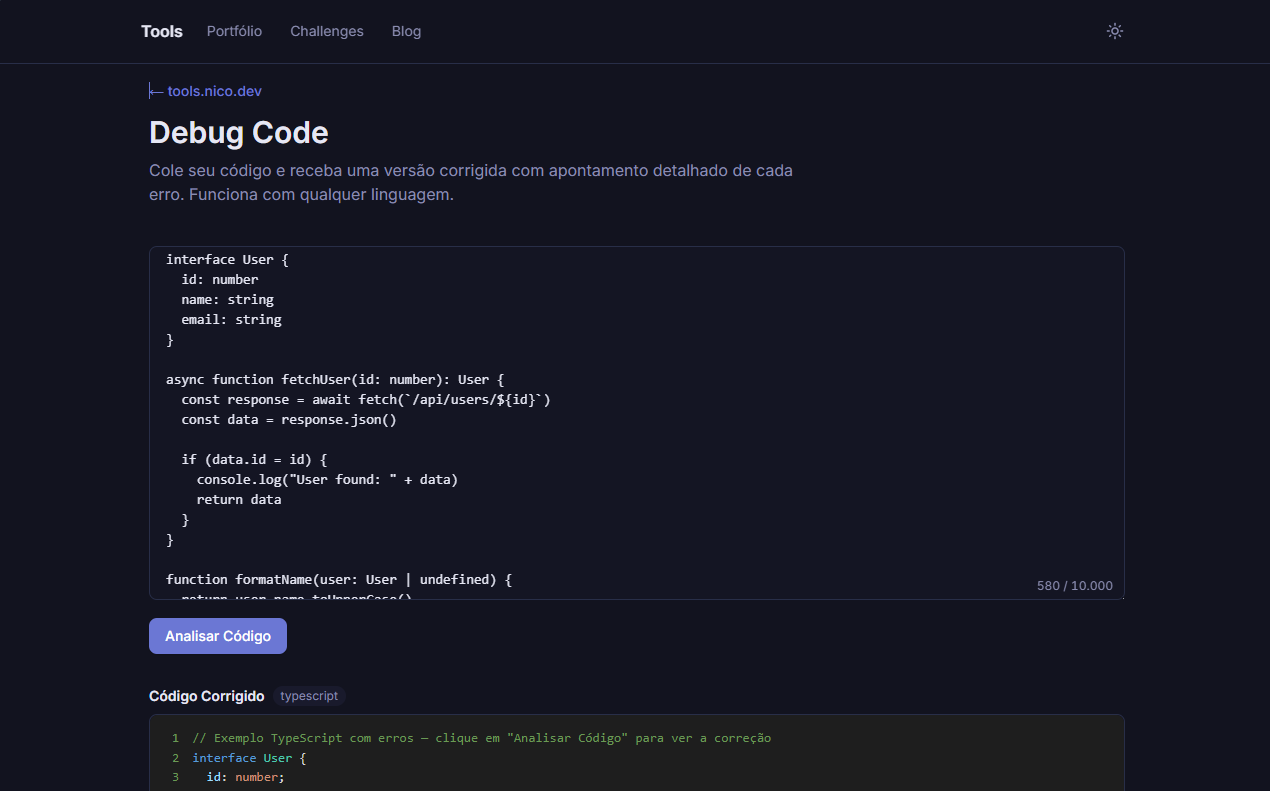Screen dimensions: 1270x791
Task: Go back via tools.nico.dev link
Action: coord(206,91)
